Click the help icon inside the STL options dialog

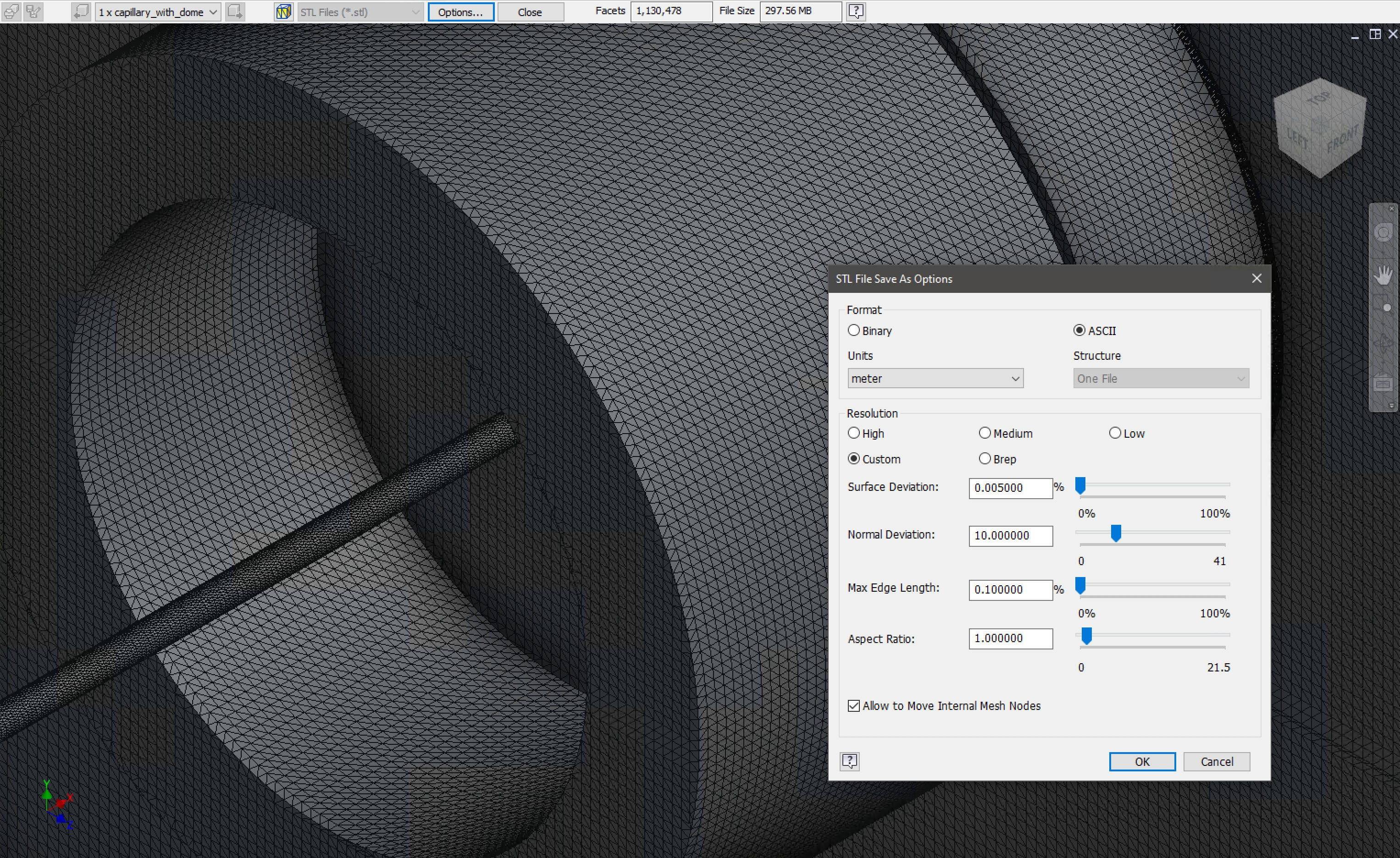(x=849, y=761)
